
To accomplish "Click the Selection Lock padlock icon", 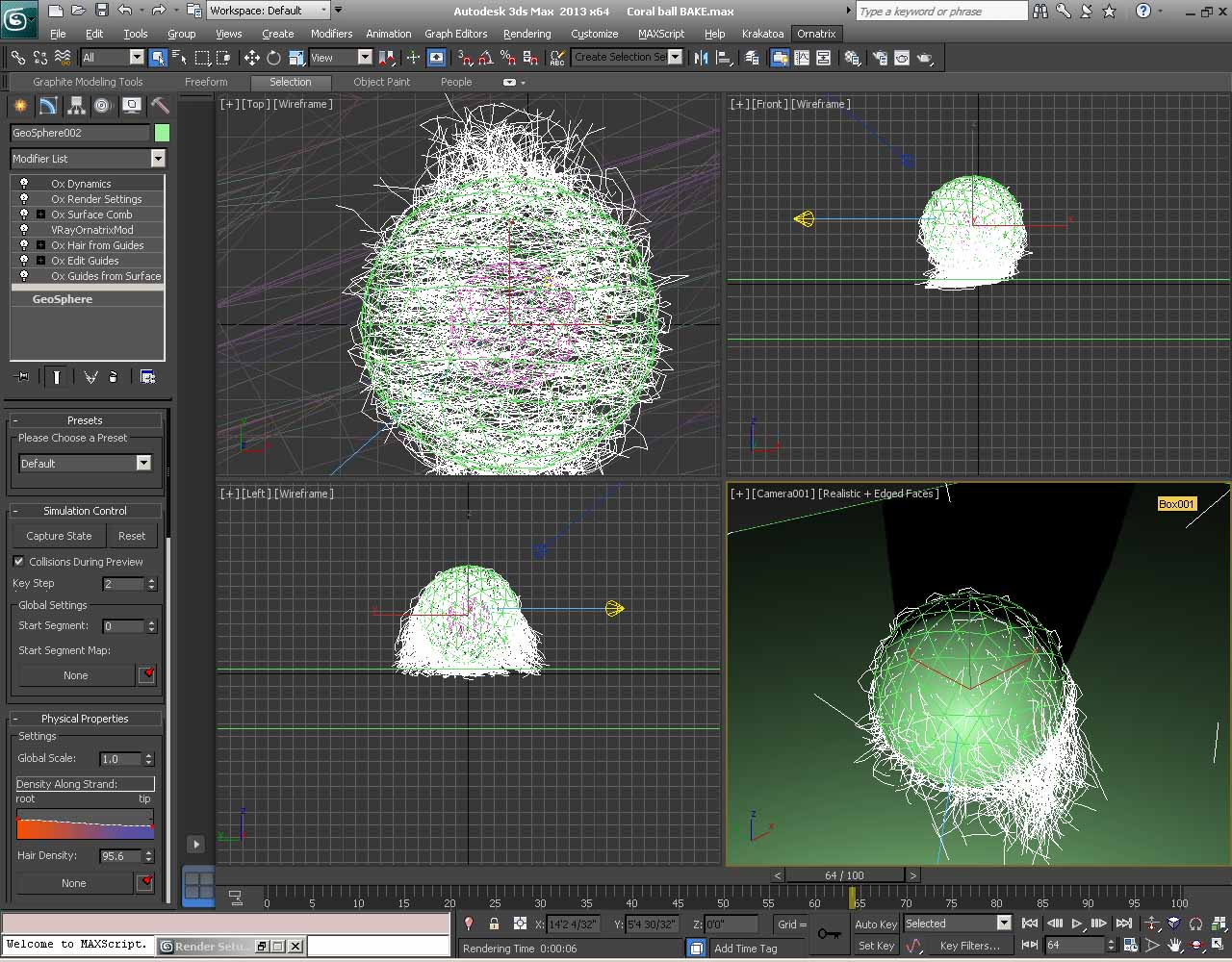I will coord(494,924).
